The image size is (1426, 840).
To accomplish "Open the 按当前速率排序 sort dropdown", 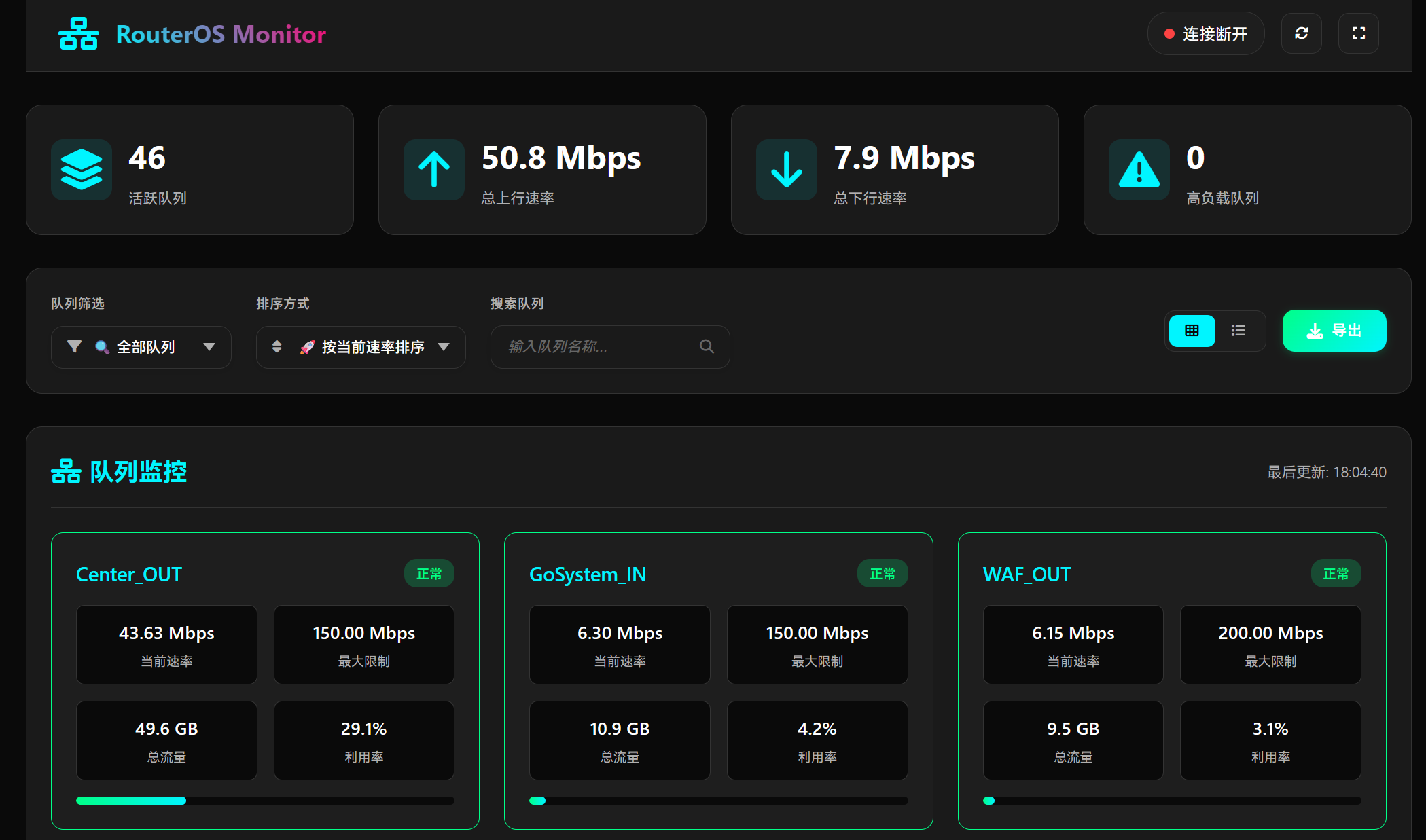I will 361,347.
